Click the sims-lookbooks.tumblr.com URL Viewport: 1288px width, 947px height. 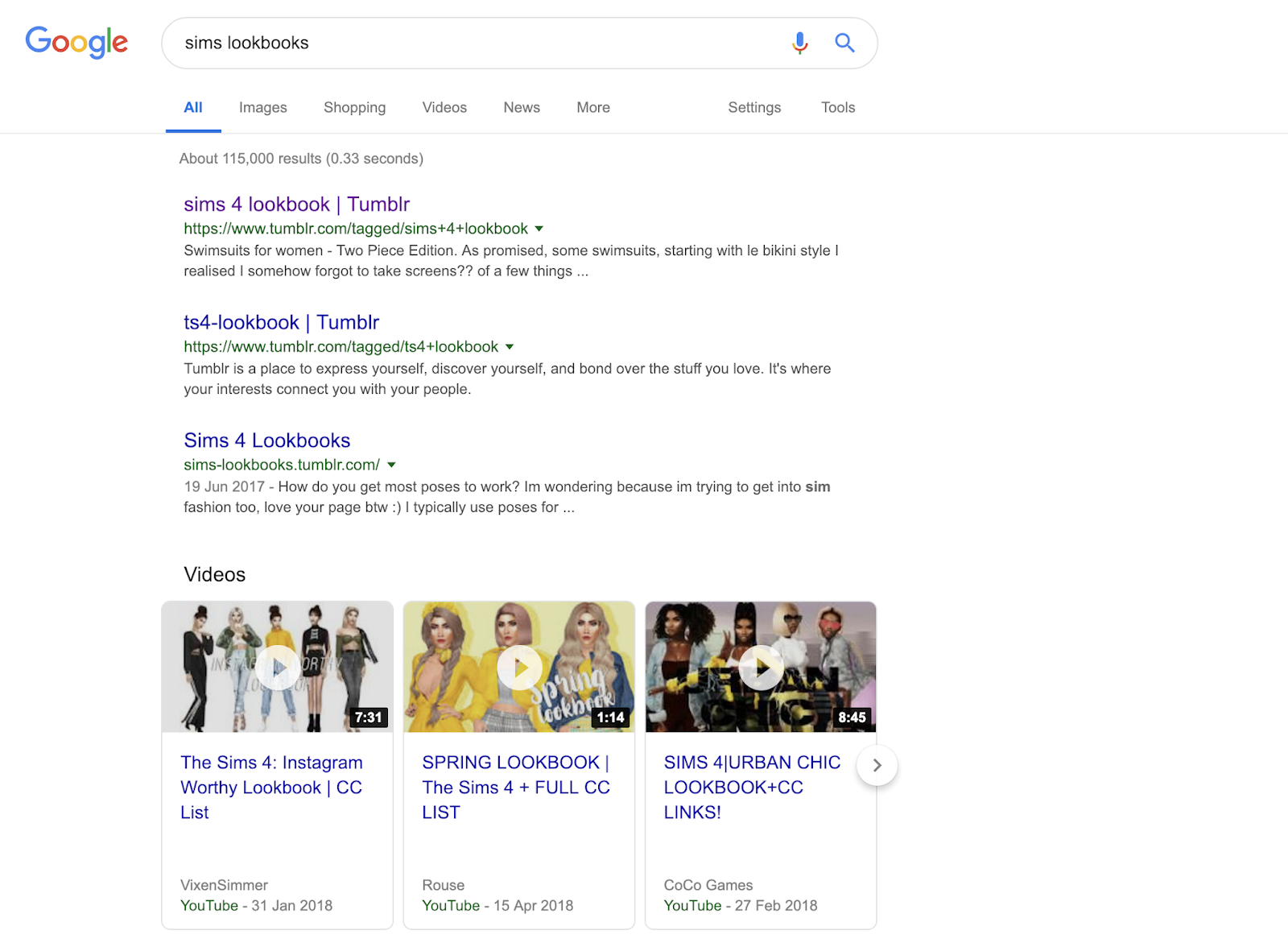point(282,465)
